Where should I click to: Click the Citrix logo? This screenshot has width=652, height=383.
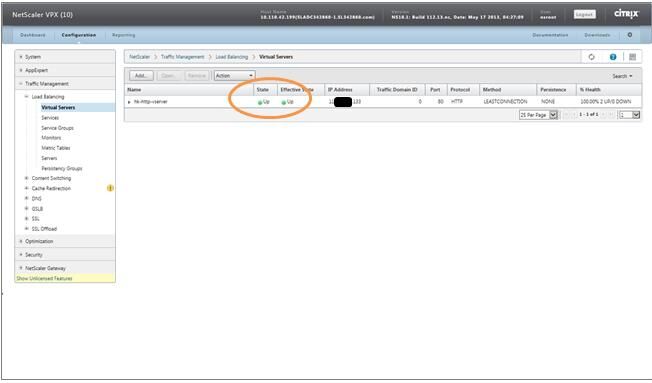coord(626,14)
